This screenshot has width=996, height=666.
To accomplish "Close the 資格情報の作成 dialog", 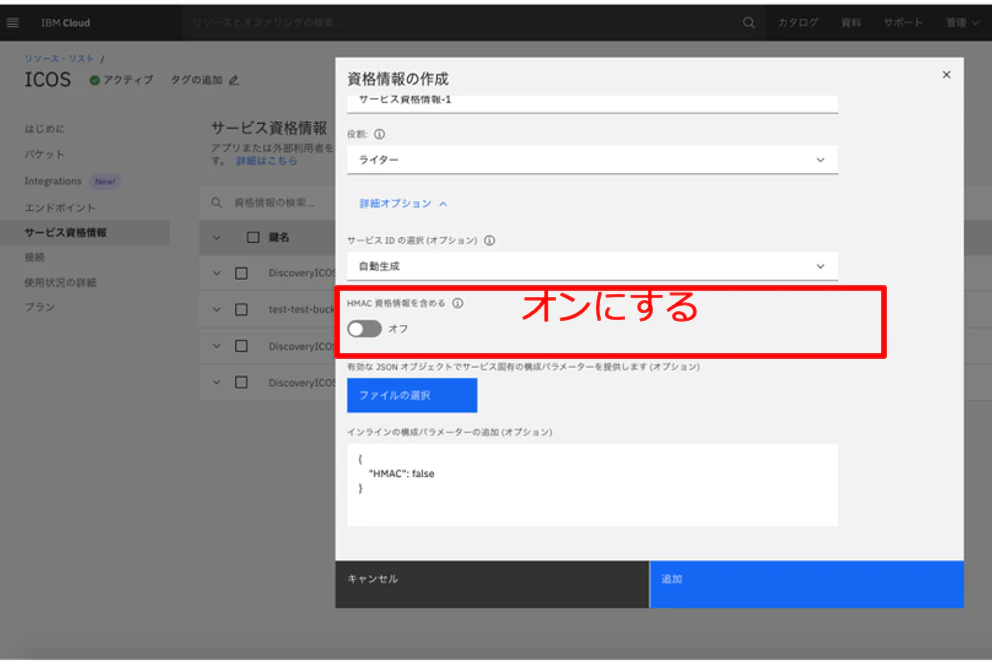I will click(x=946, y=75).
